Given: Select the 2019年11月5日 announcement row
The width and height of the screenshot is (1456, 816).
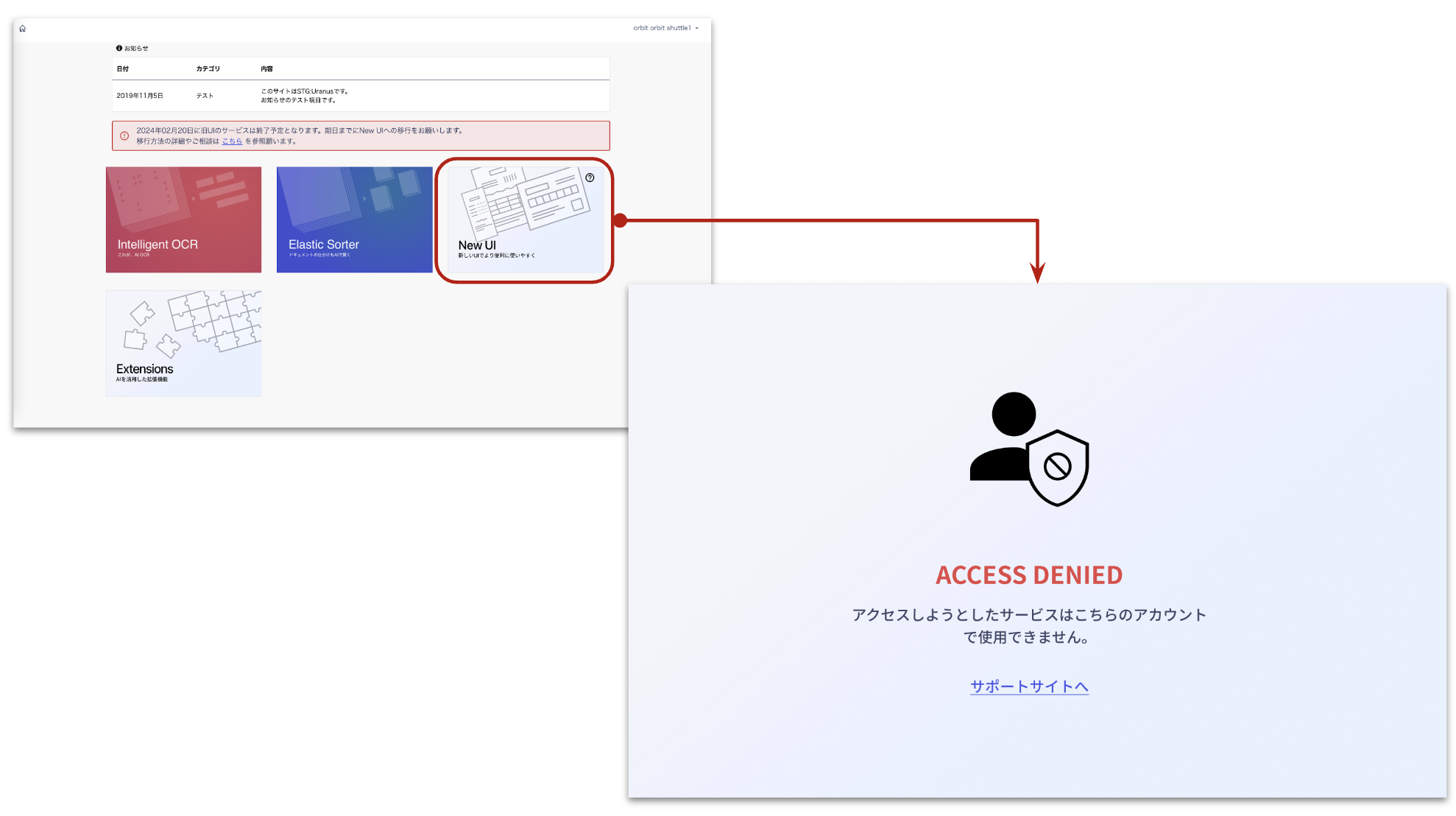Looking at the screenshot, I should 140,96.
